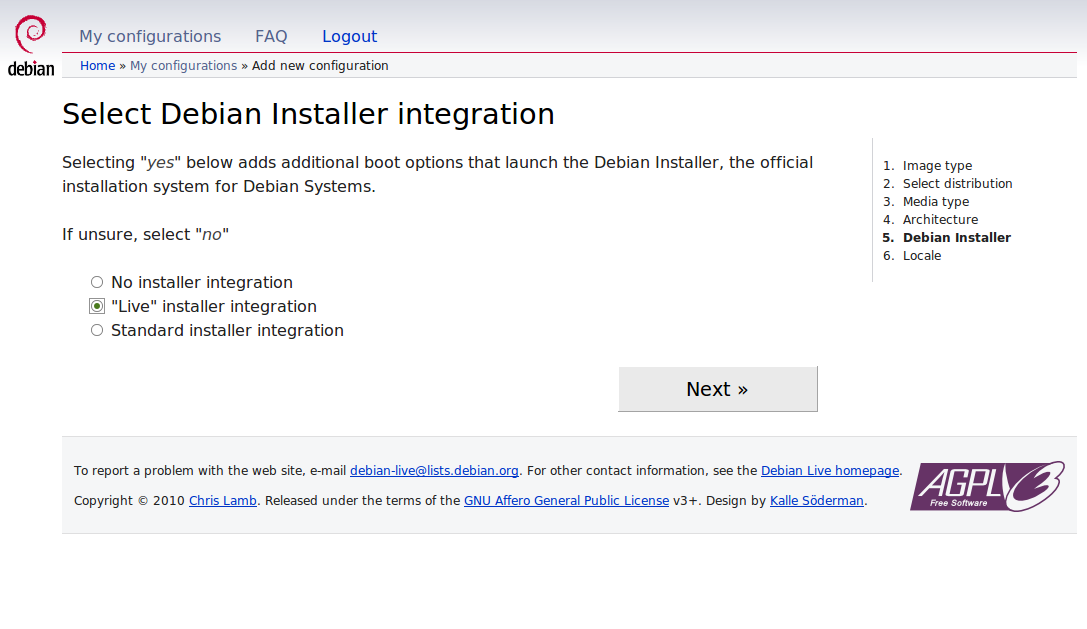Open Chris Lamb copyright link
The height and width of the screenshot is (629, 1087).
(223, 501)
